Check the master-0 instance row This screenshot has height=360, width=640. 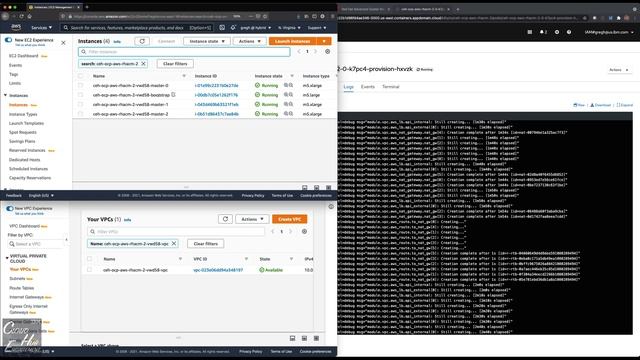coord(80,85)
